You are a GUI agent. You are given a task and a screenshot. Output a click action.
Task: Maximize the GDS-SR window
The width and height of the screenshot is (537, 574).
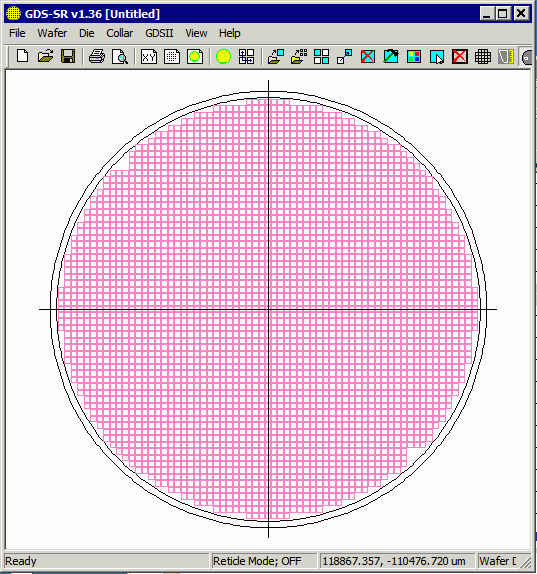coord(502,14)
